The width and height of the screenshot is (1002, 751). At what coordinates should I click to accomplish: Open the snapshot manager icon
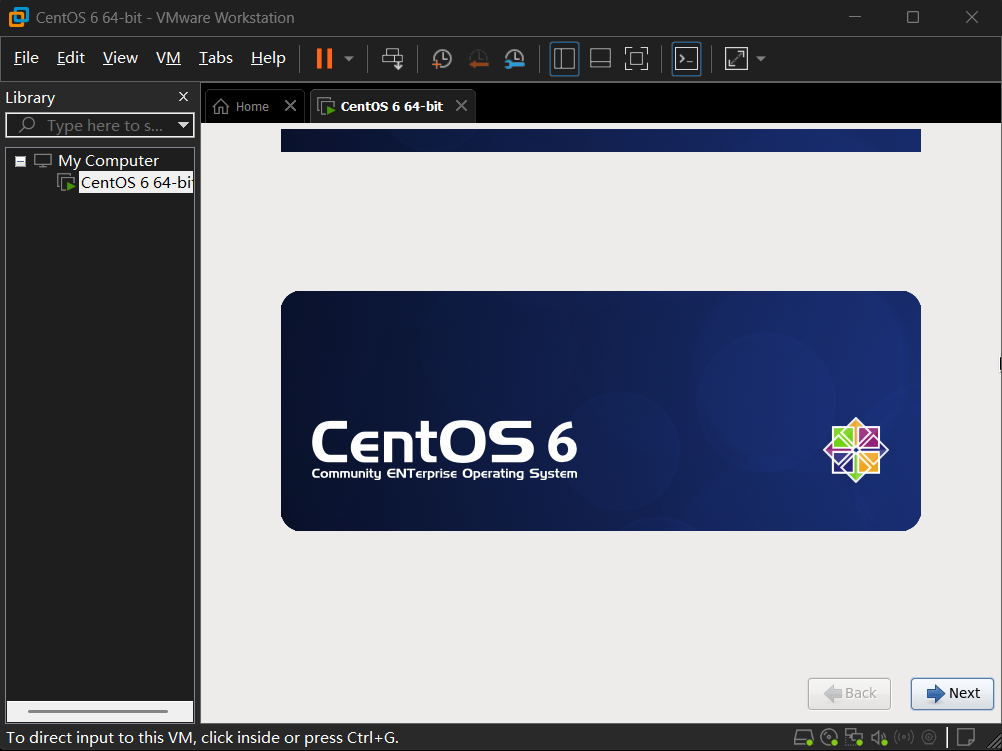[x=514, y=59]
